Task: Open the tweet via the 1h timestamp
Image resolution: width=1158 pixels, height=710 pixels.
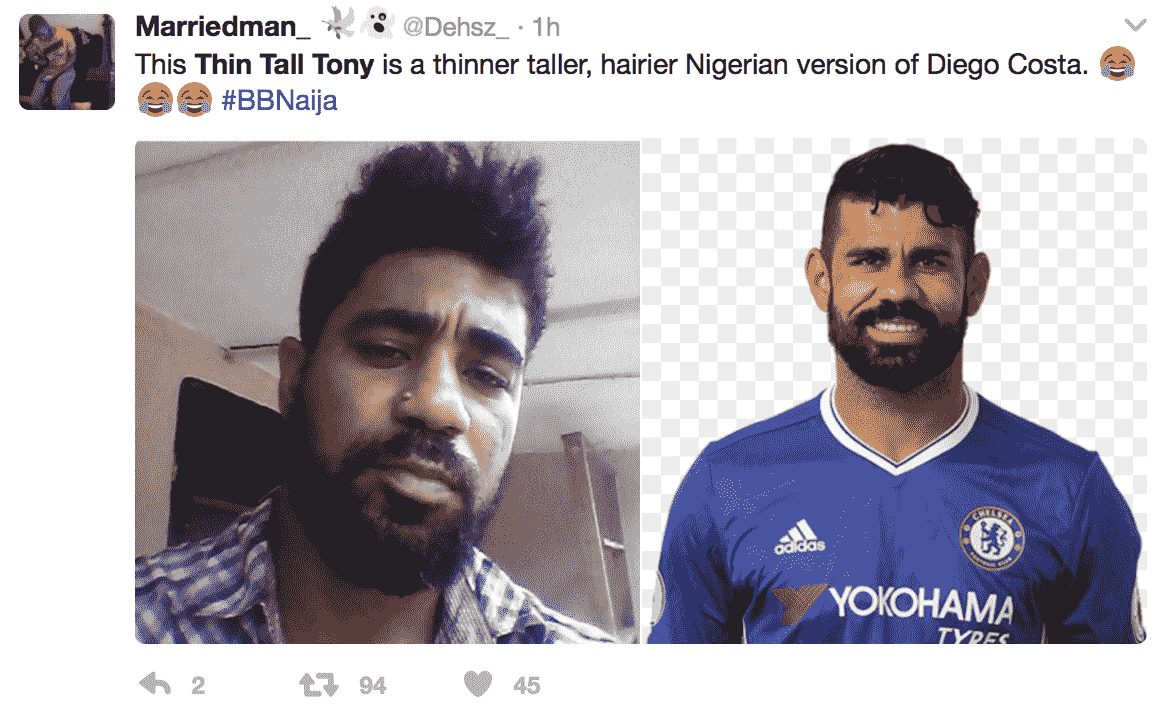Action: click(x=546, y=25)
